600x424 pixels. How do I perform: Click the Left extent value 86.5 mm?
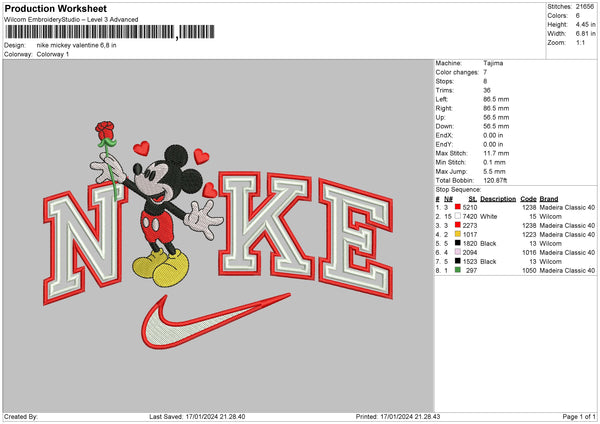(496, 99)
